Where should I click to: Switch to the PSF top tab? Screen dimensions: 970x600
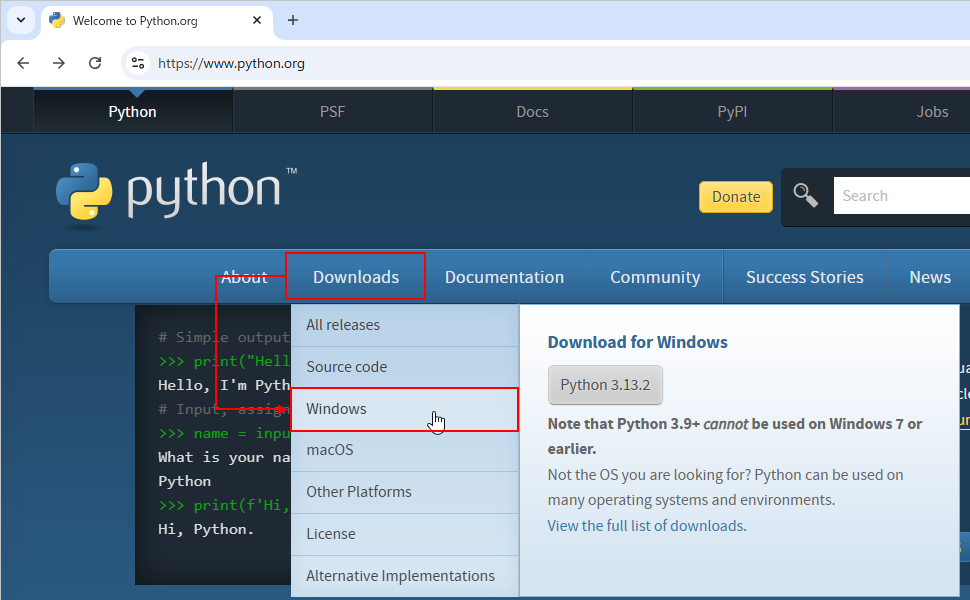tap(332, 111)
